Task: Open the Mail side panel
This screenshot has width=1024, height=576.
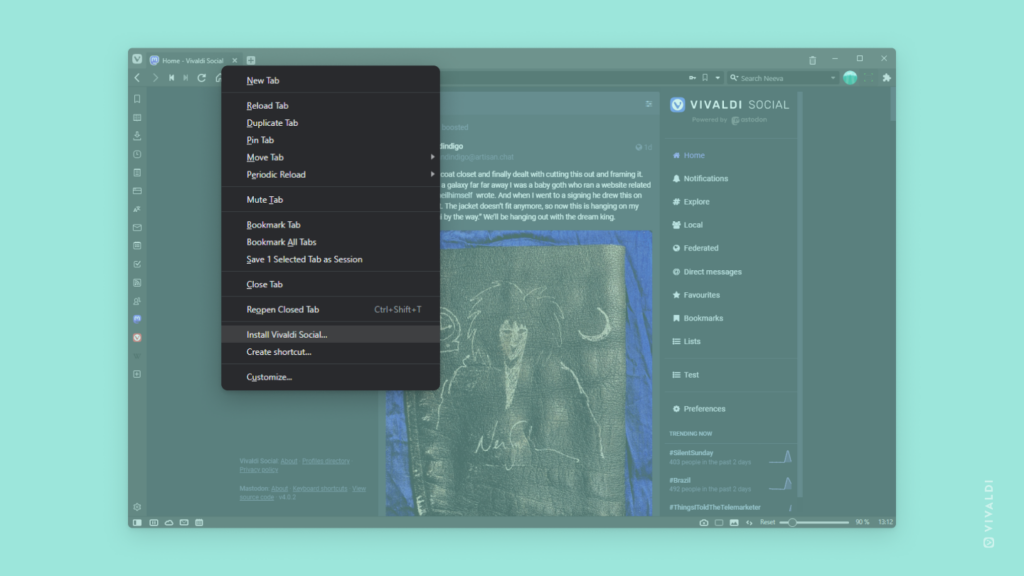Action: coord(137,227)
